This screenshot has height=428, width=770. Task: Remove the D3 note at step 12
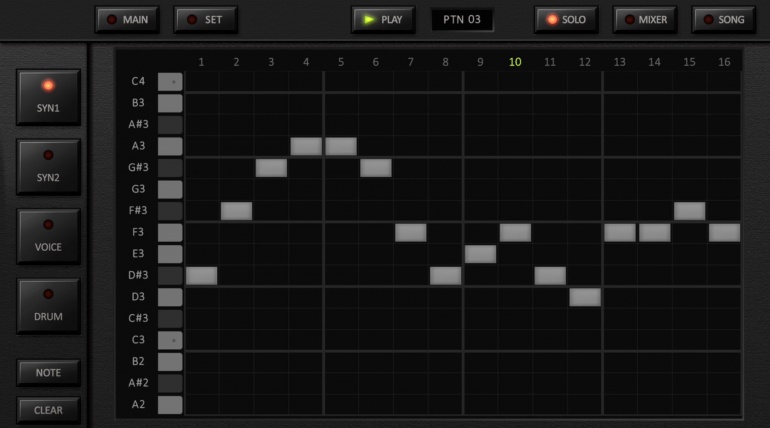[585, 297]
